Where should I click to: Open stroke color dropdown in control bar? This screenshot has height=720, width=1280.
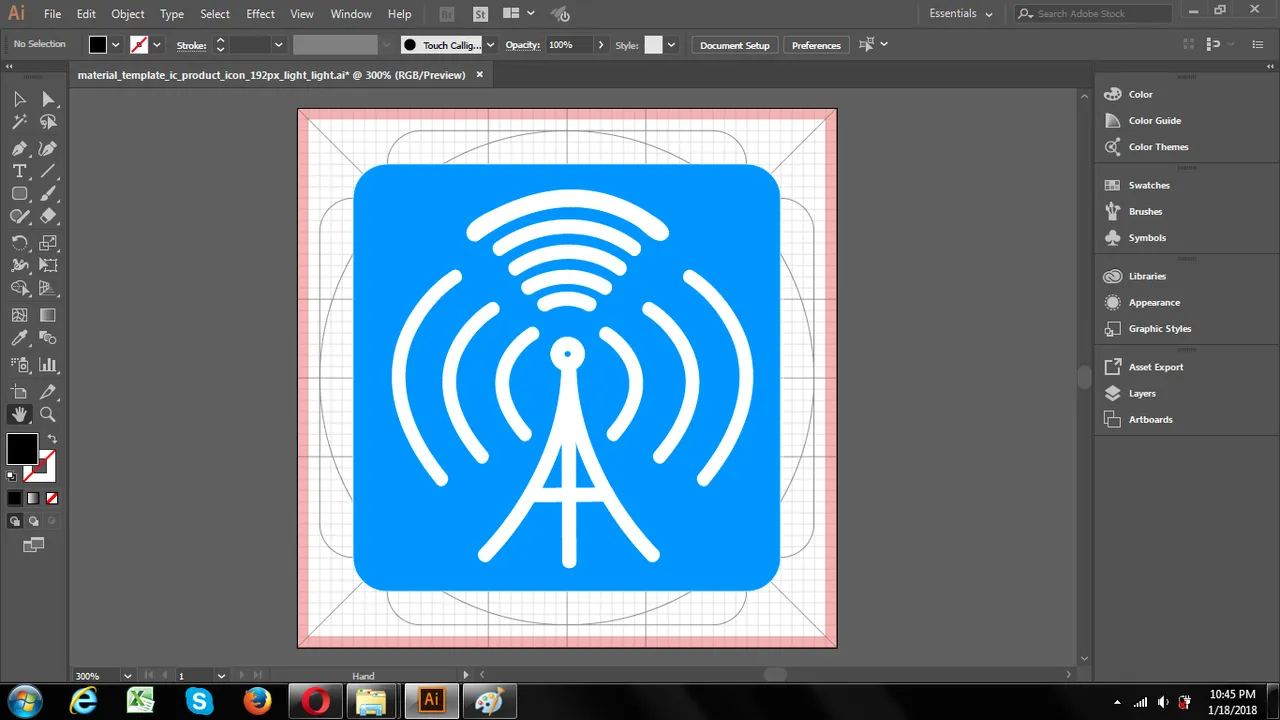(x=157, y=45)
